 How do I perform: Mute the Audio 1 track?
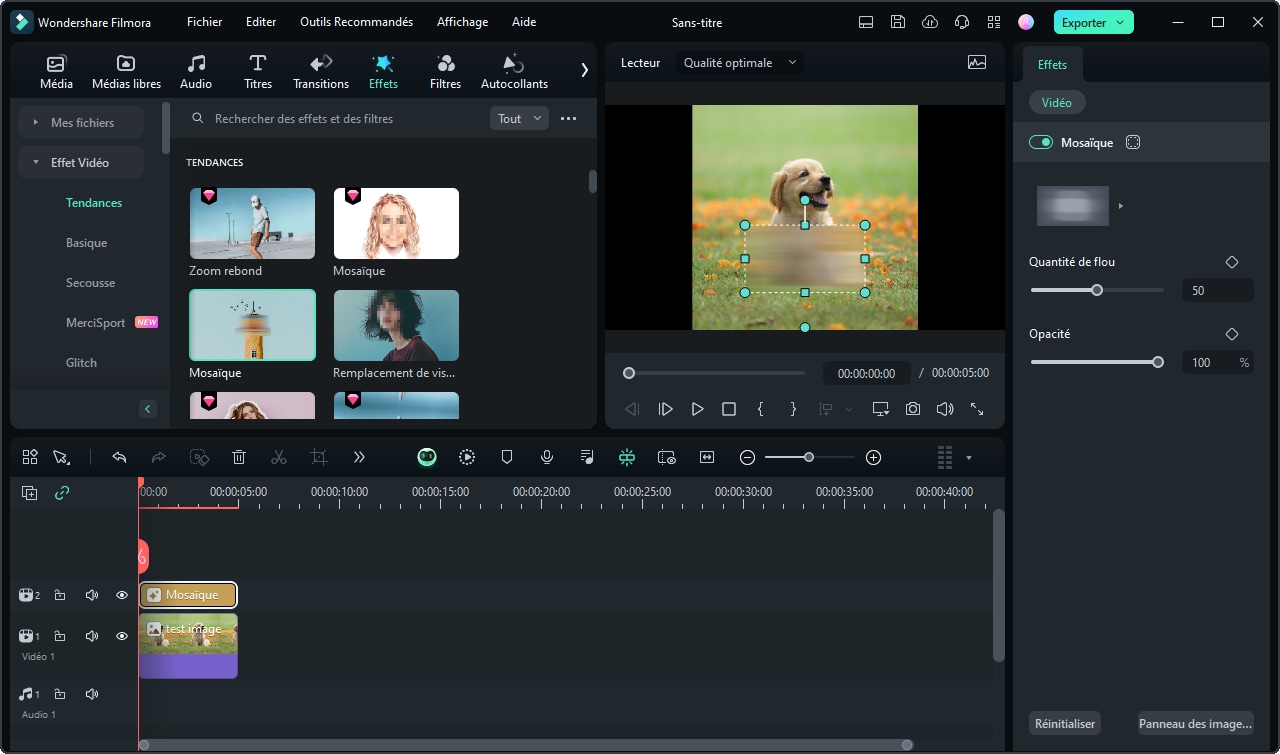92,694
